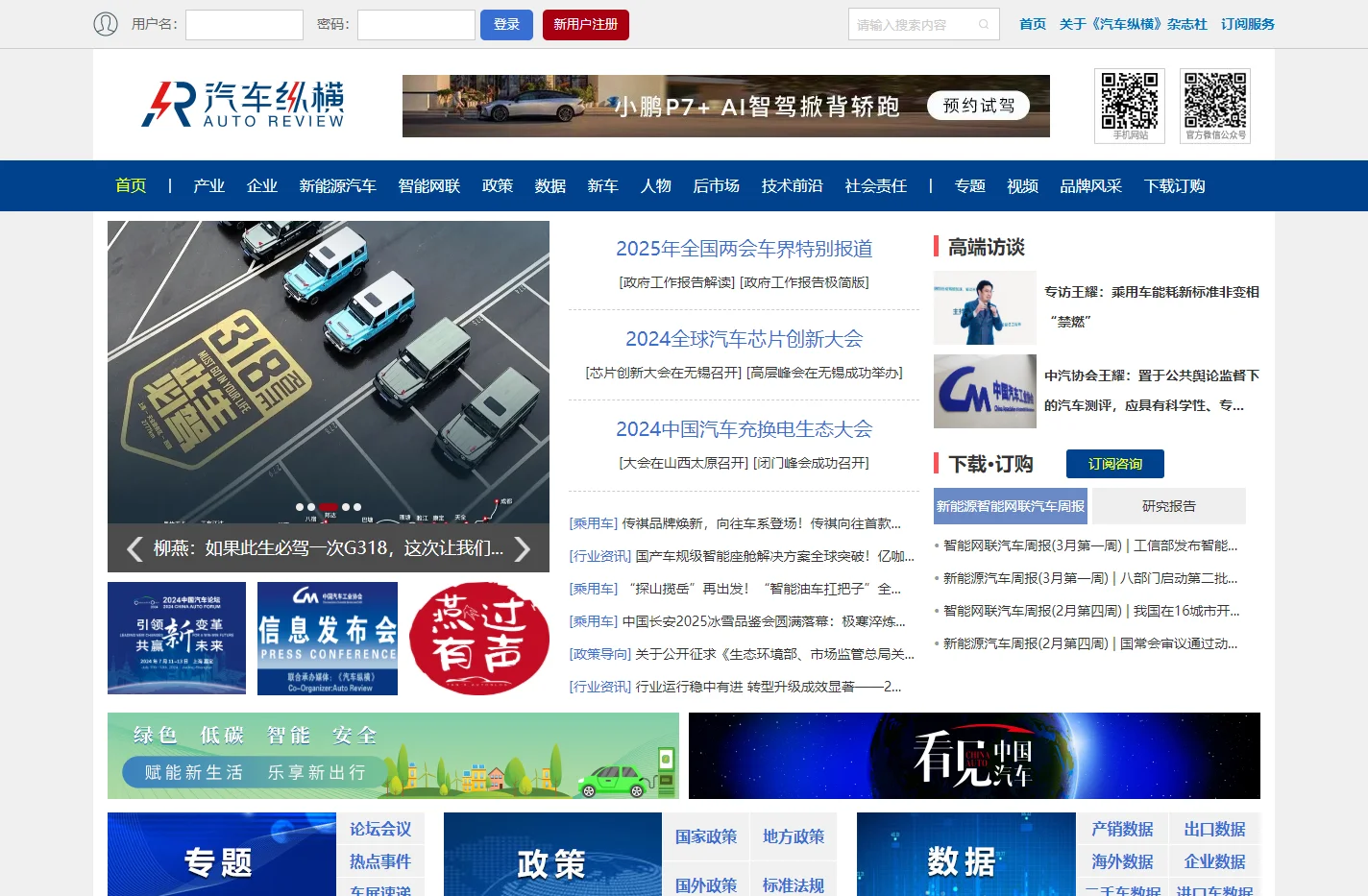Click the 绿色 低碳 智能 安全 banner
Image resolution: width=1368 pixels, height=896 pixels.
pos(393,756)
